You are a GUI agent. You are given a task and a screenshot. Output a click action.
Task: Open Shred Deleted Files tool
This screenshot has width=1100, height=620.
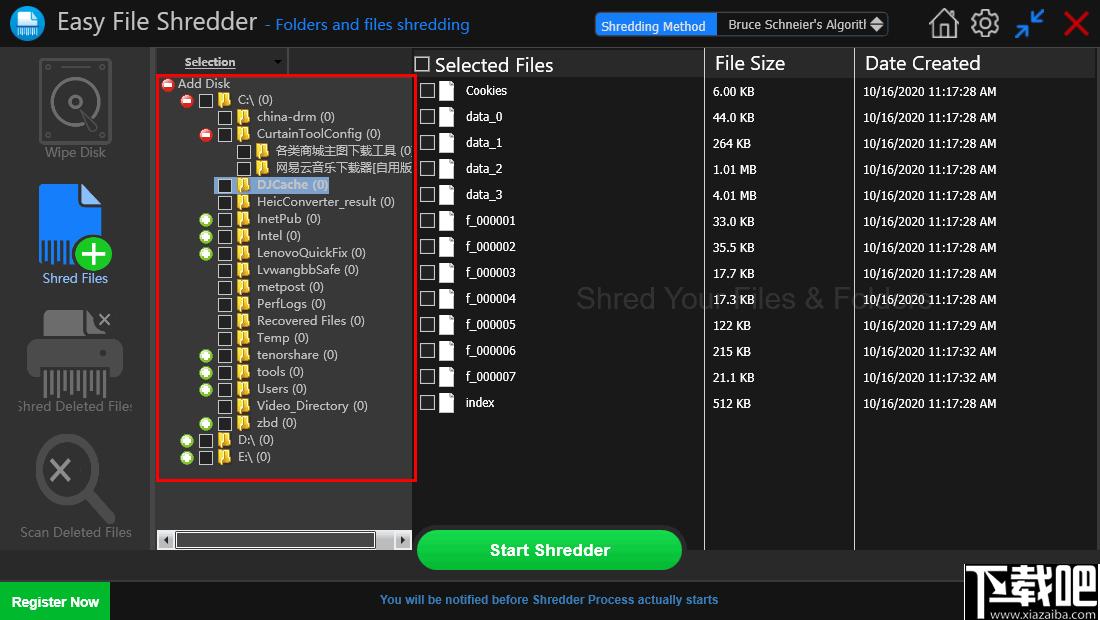click(x=75, y=361)
